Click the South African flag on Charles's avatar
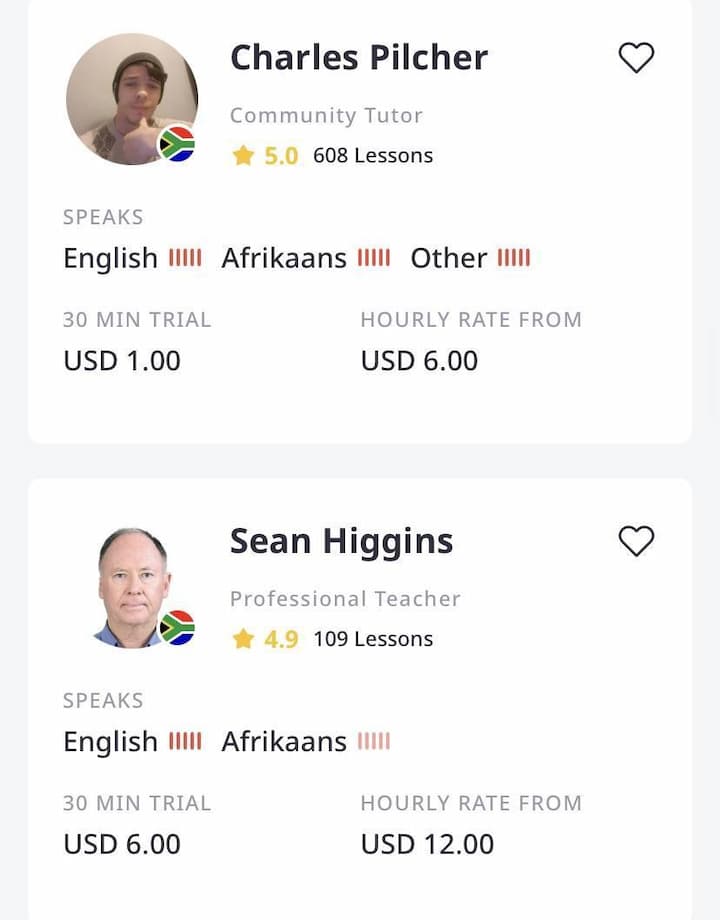The width and height of the screenshot is (720, 920). (177, 144)
